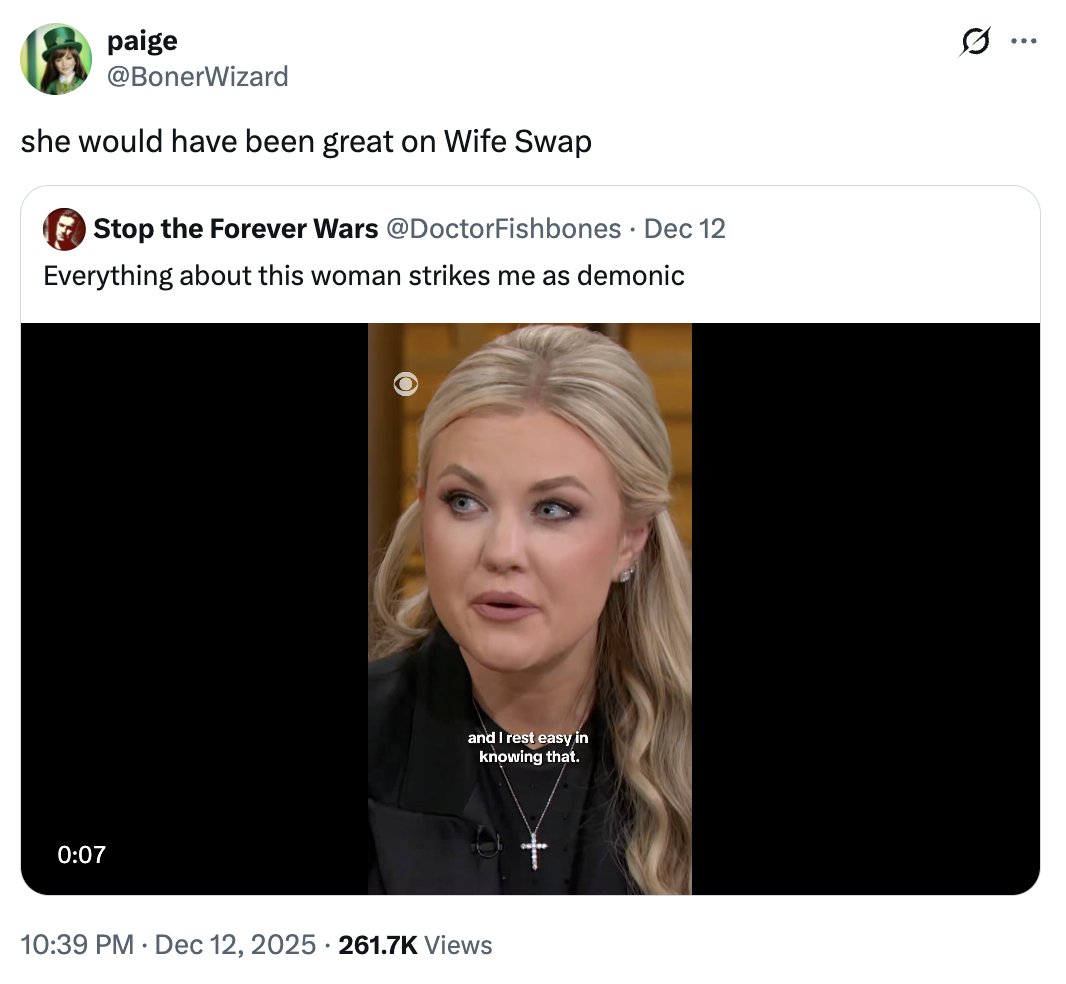The height and width of the screenshot is (984, 1066).
Task: Click the quoted tweet's Dec 12 date
Action: tap(685, 229)
